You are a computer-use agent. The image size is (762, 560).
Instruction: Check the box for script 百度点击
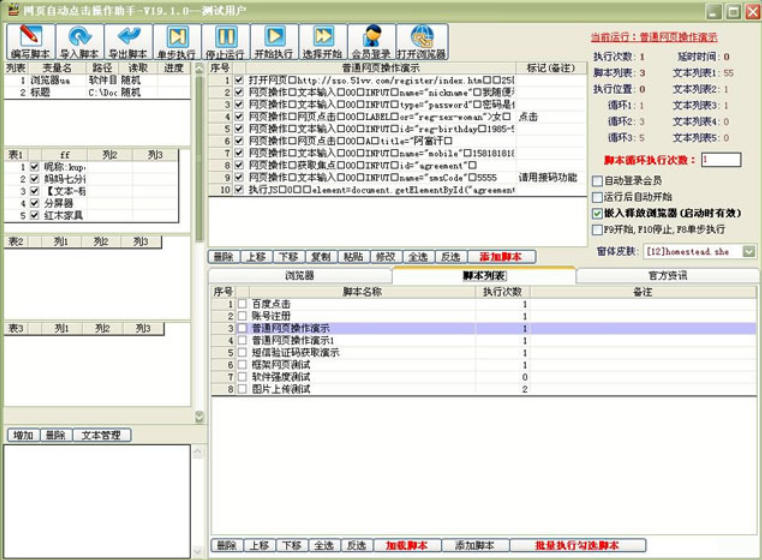coord(241,304)
